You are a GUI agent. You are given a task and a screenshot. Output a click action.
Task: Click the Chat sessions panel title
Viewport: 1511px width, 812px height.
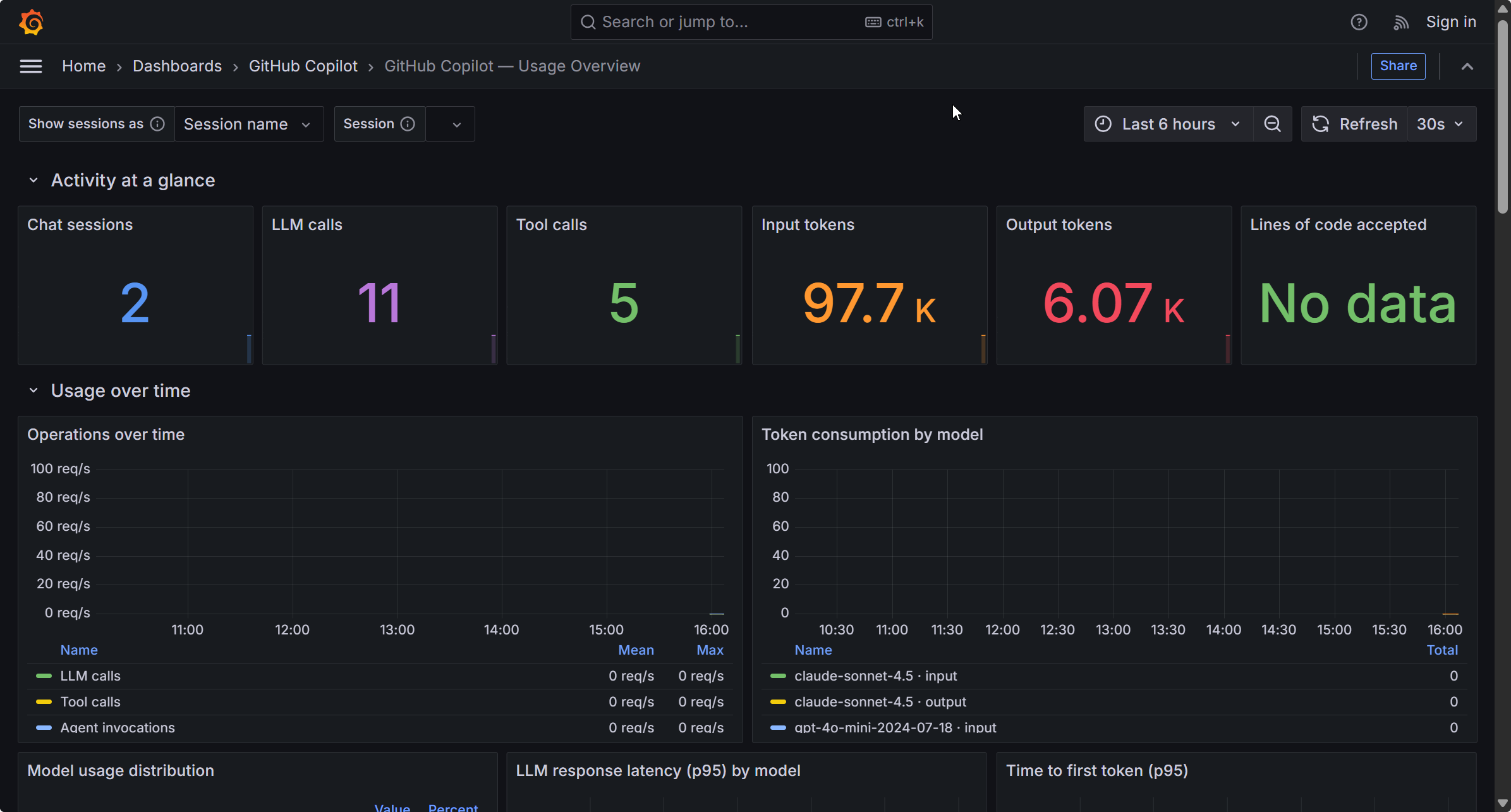pos(80,225)
